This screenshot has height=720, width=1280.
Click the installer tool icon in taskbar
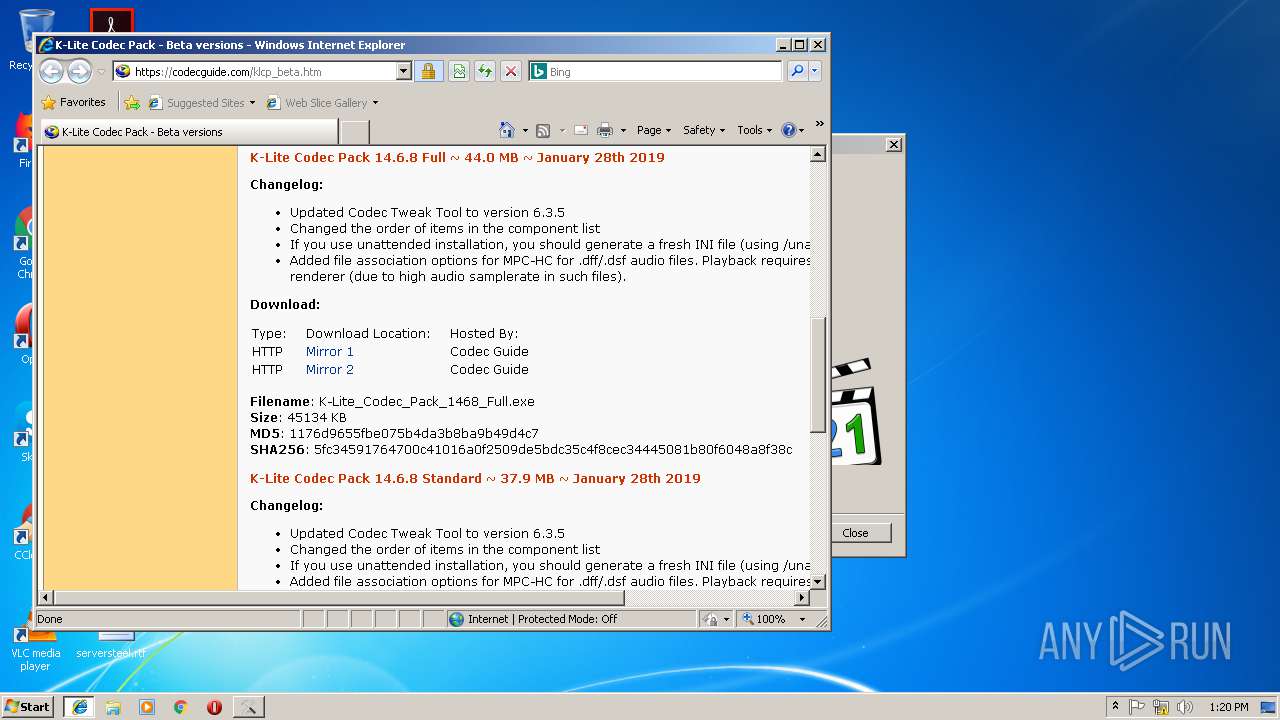pos(248,706)
